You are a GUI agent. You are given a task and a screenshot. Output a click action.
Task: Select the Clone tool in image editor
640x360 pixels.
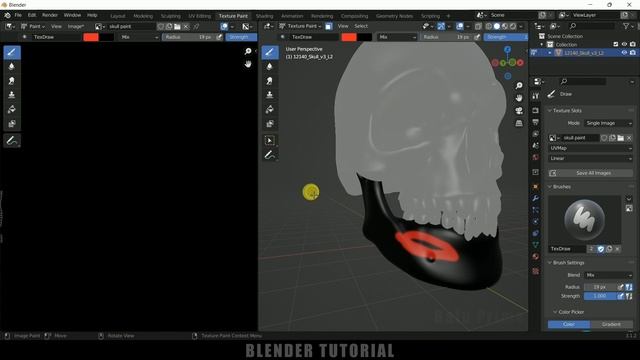click(12, 95)
